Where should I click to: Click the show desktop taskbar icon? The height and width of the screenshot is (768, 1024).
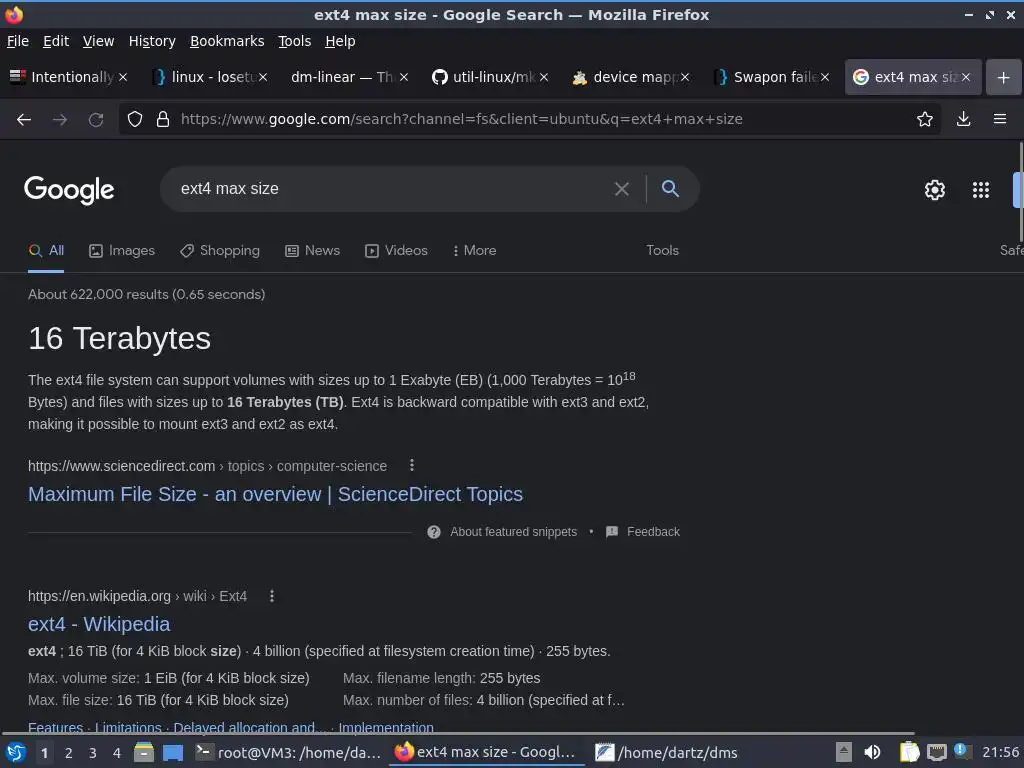tap(173, 752)
